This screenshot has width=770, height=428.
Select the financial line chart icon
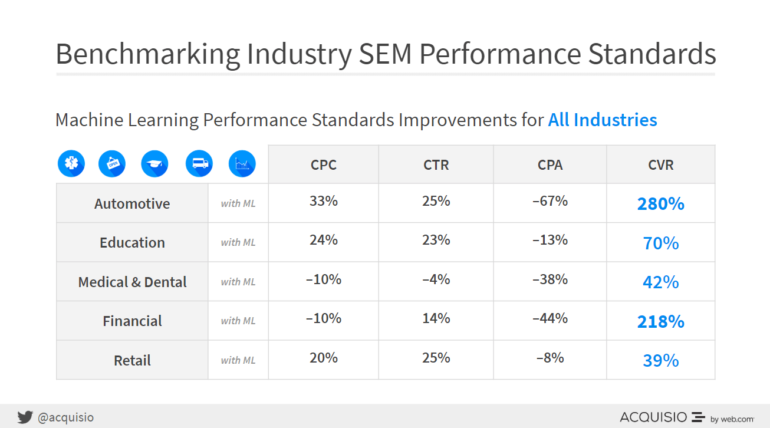(x=242, y=164)
